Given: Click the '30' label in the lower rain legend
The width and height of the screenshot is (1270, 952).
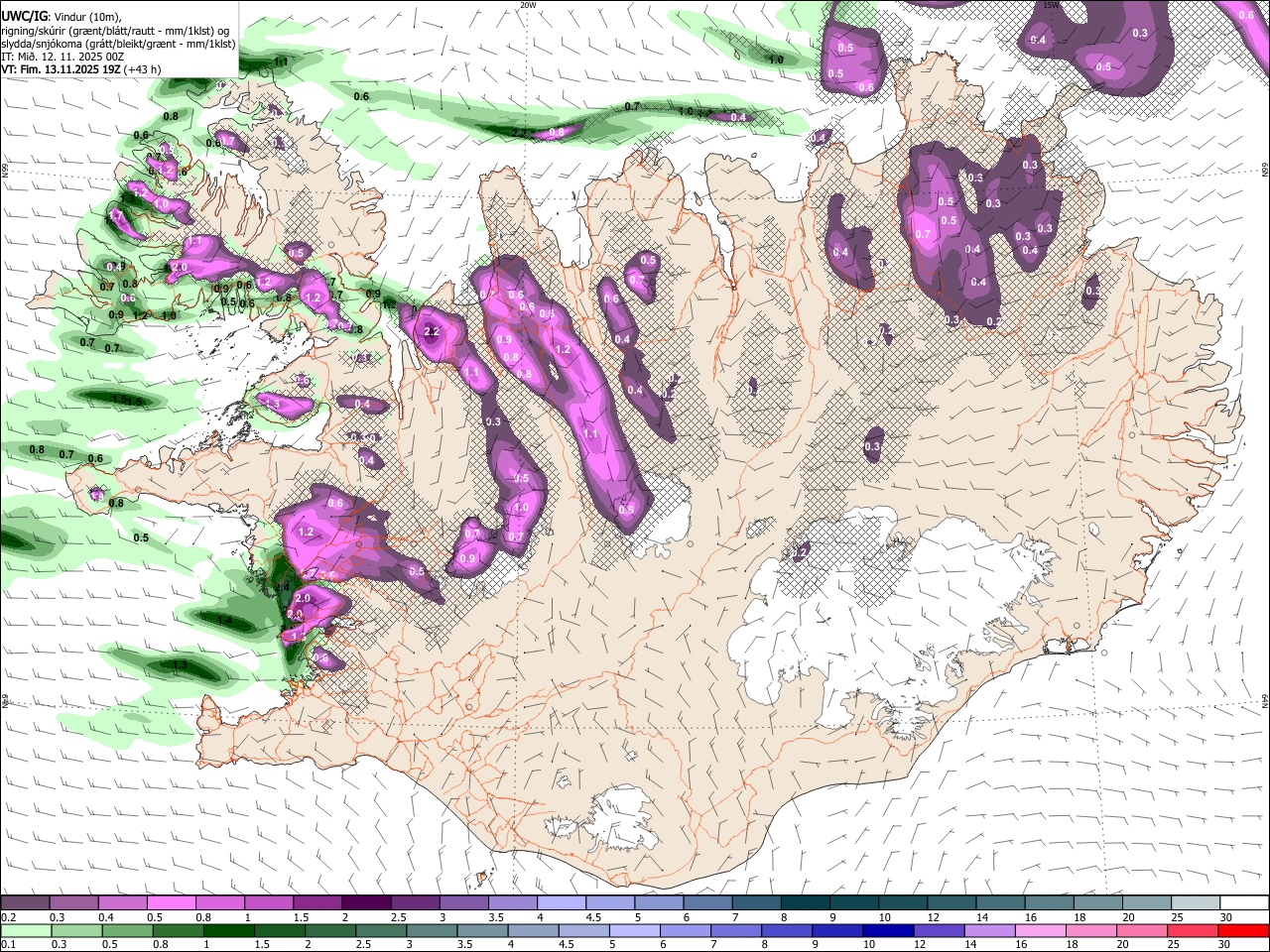Looking at the screenshot, I should pos(1225,945).
